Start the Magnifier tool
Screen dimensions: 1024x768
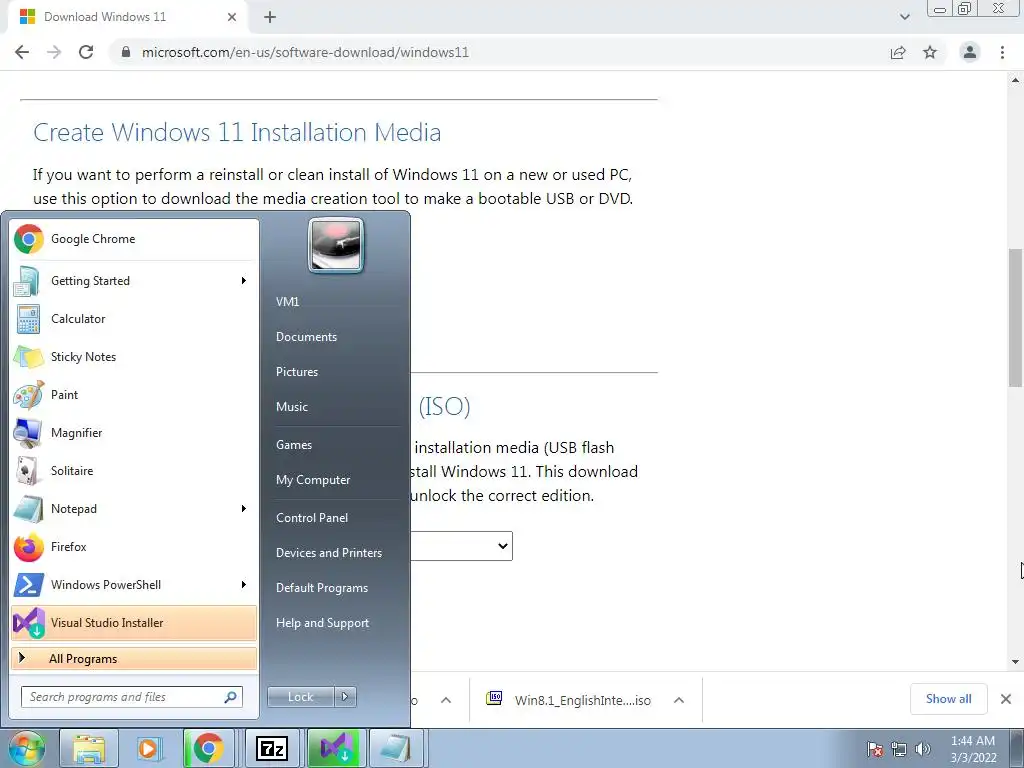point(134,432)
